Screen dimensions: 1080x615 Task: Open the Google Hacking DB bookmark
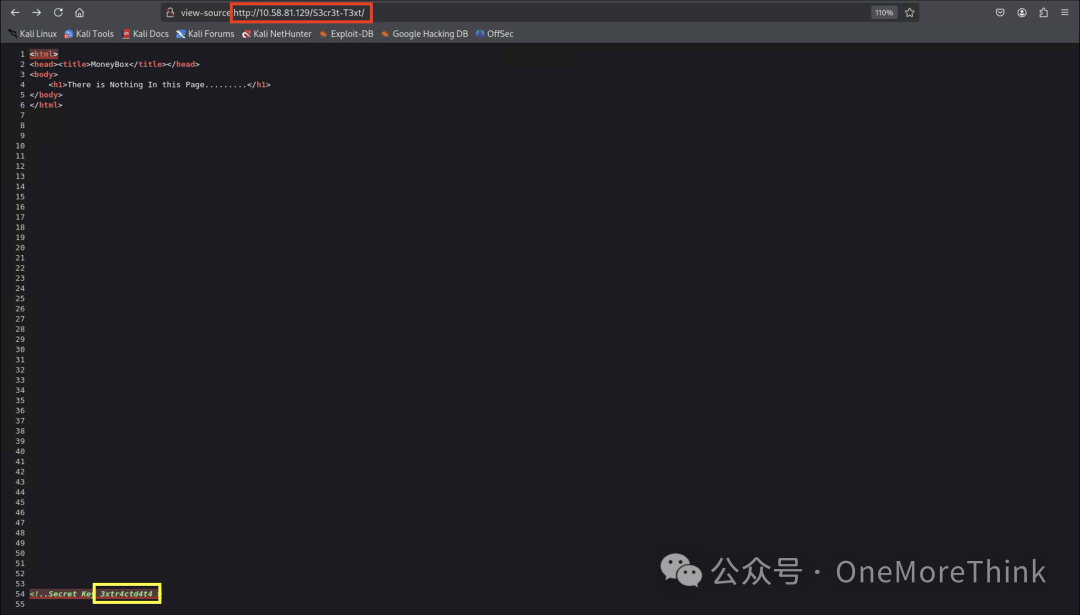pyautogui.click(x=424, y=34)
